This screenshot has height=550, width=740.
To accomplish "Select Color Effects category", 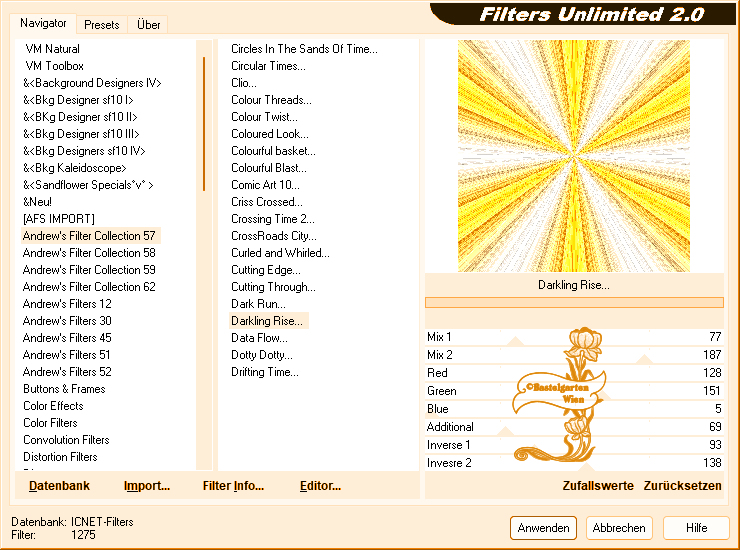I will pos(53,406).
